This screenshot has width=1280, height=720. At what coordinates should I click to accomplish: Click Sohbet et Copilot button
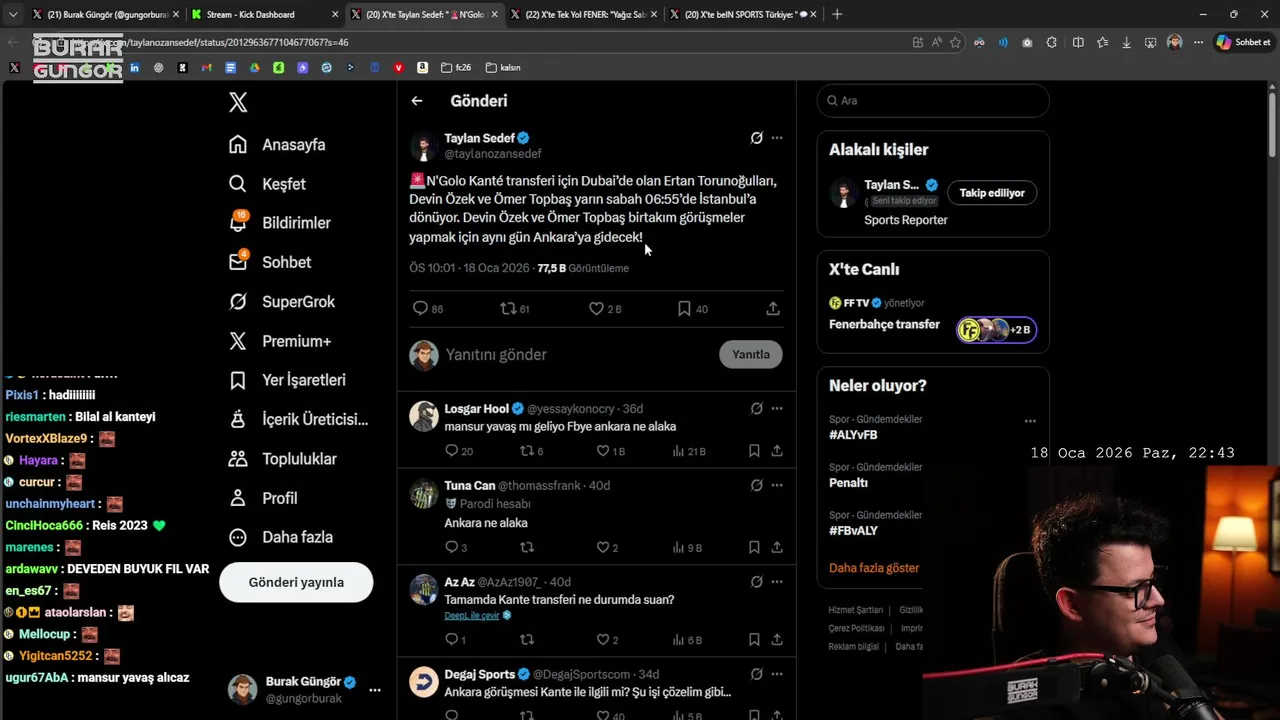click(1243, 42)
